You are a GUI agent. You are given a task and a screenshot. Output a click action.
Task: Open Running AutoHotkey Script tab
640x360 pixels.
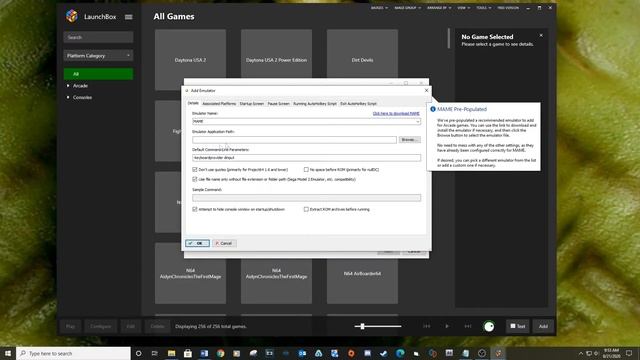pos(315,104)
